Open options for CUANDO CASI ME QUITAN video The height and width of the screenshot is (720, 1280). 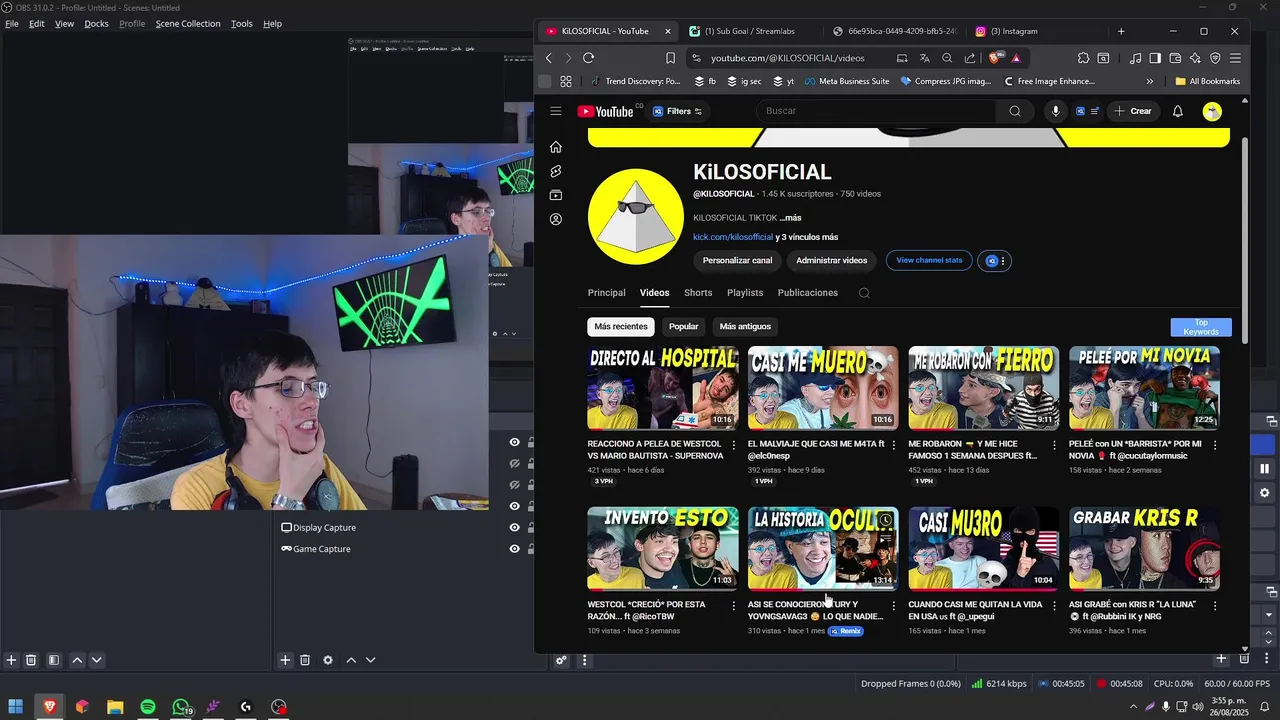pyautogui.click(x=1054, y=605)
